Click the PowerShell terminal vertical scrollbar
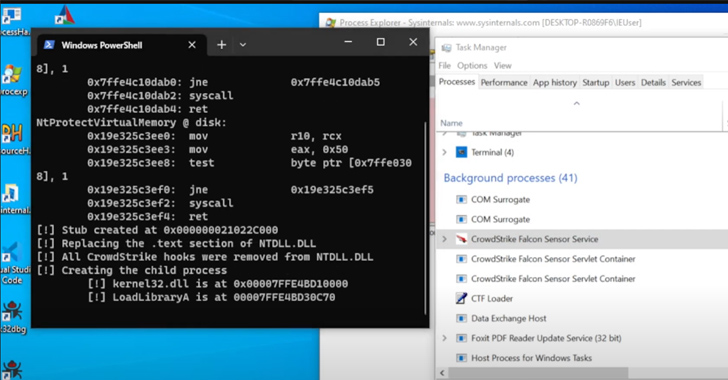This screenshot has height=380, width=728. coord(425,218)
